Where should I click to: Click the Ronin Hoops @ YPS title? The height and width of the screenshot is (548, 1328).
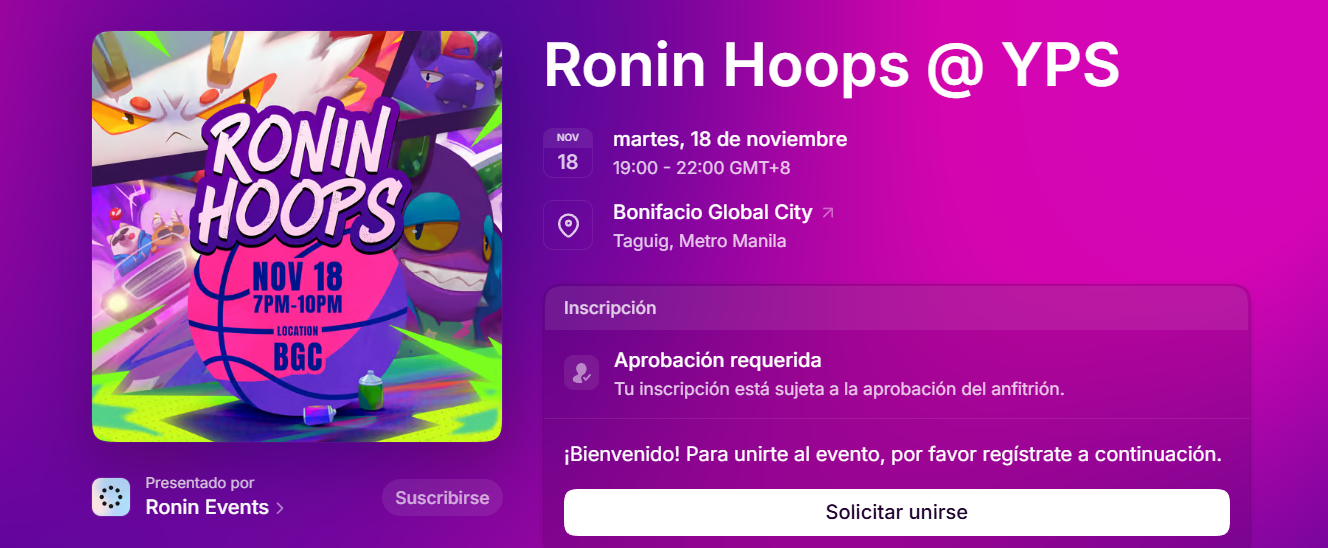[x=831, y=66]
